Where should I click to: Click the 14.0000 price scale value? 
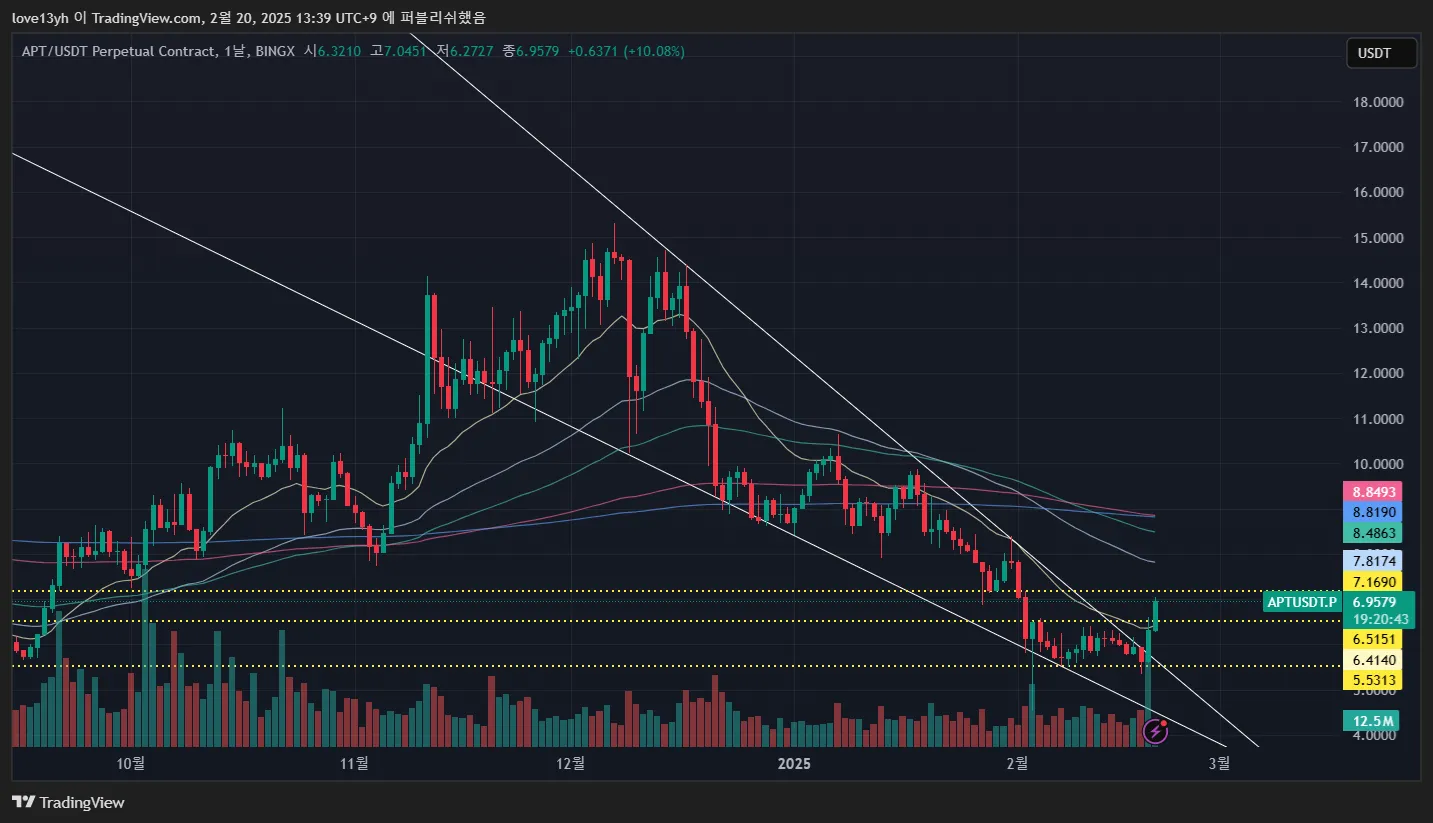pyautogui.click(x=1379, y=283)
